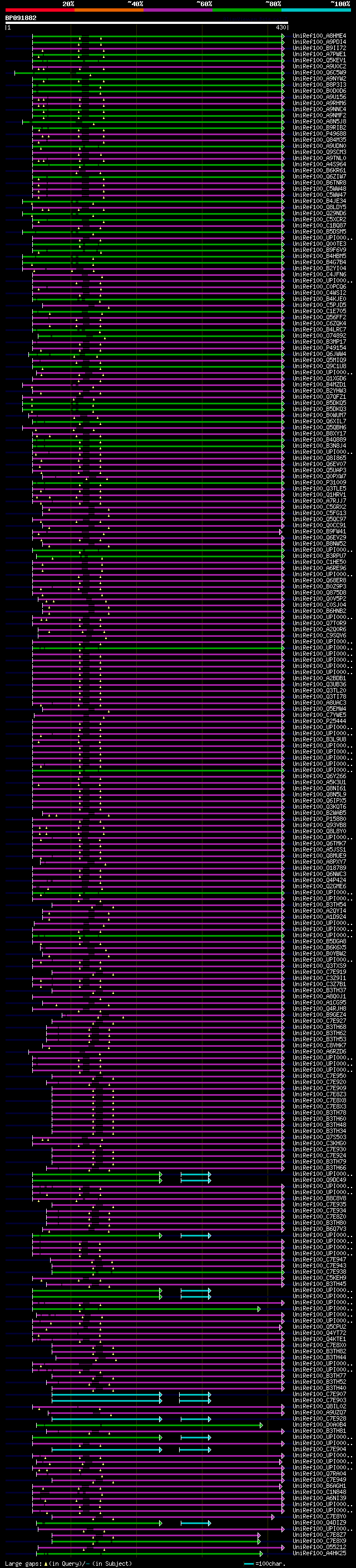Click the purple ~60% identity legend segment
Image resolution: width=356 pixels, height=1568 pixels.
point(179,10)
